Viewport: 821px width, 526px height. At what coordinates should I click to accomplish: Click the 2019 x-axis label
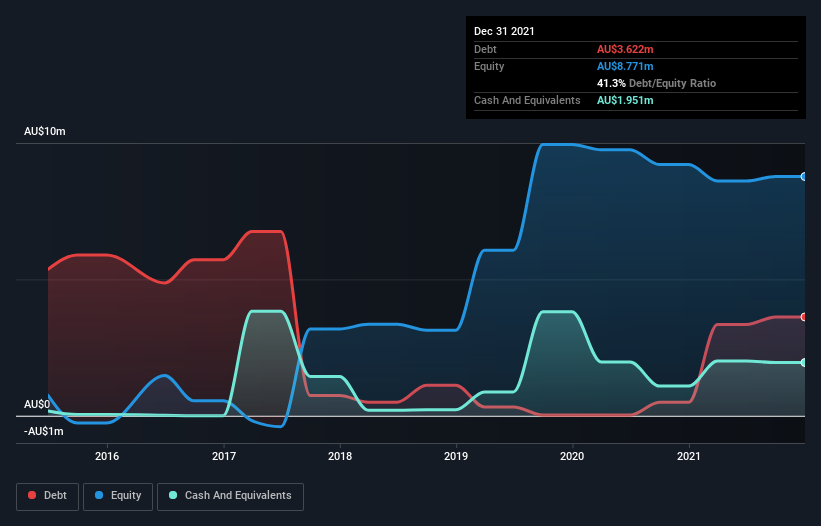(x=456, y=456)
